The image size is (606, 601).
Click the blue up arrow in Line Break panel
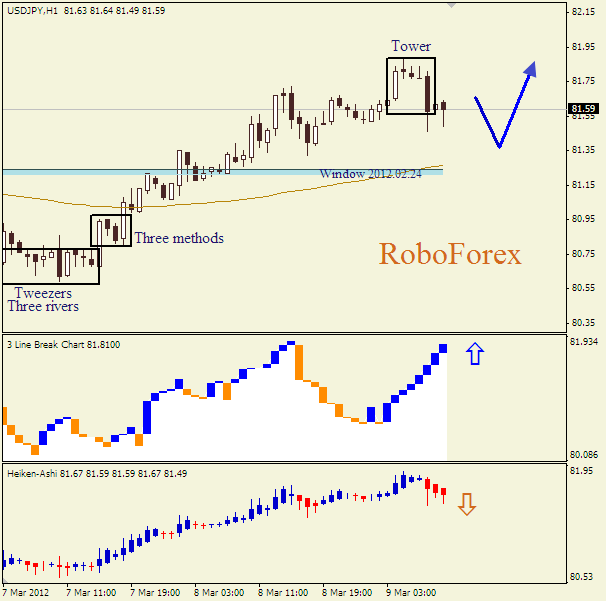coord(474,353)
